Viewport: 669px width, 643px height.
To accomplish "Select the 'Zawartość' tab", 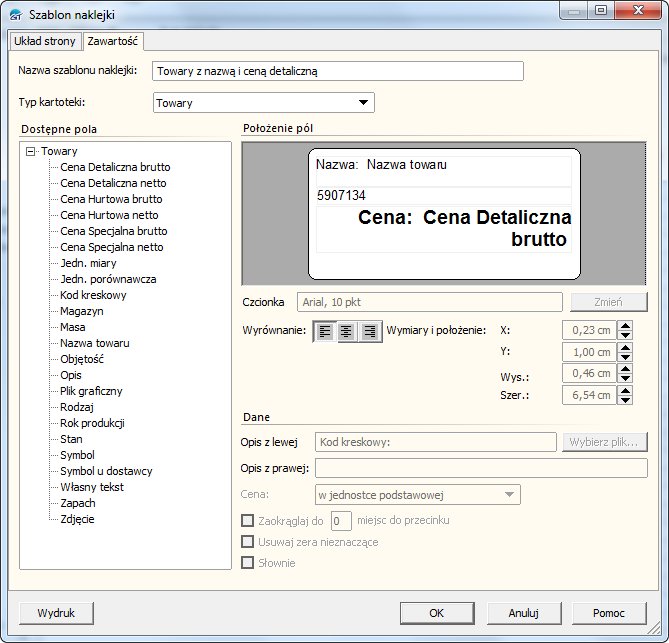I will (x=113, y=42).
